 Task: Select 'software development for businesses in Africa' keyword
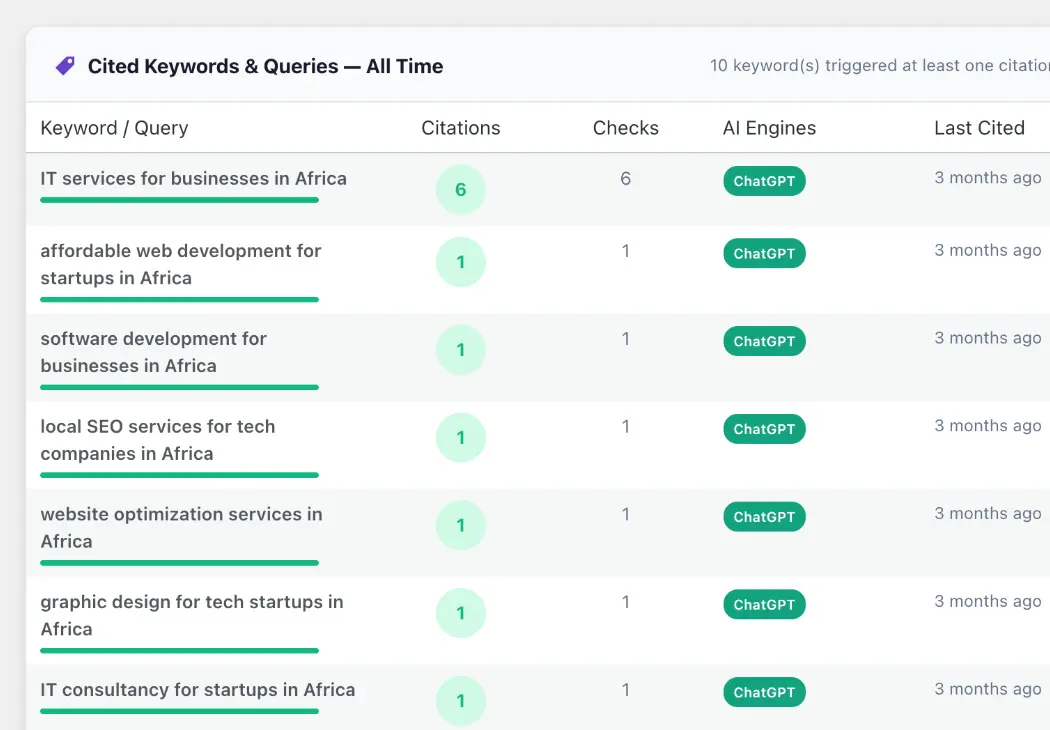click(153, 352)
